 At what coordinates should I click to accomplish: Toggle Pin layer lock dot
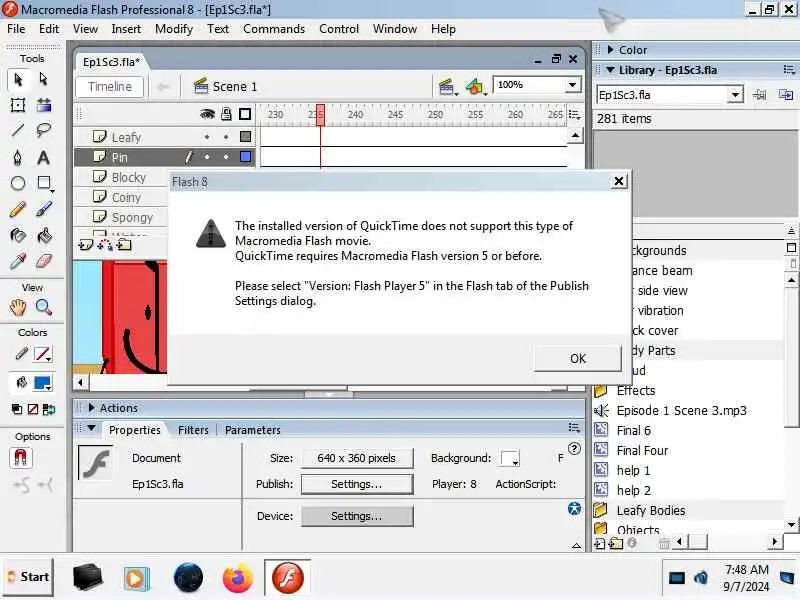pos(226,157)
